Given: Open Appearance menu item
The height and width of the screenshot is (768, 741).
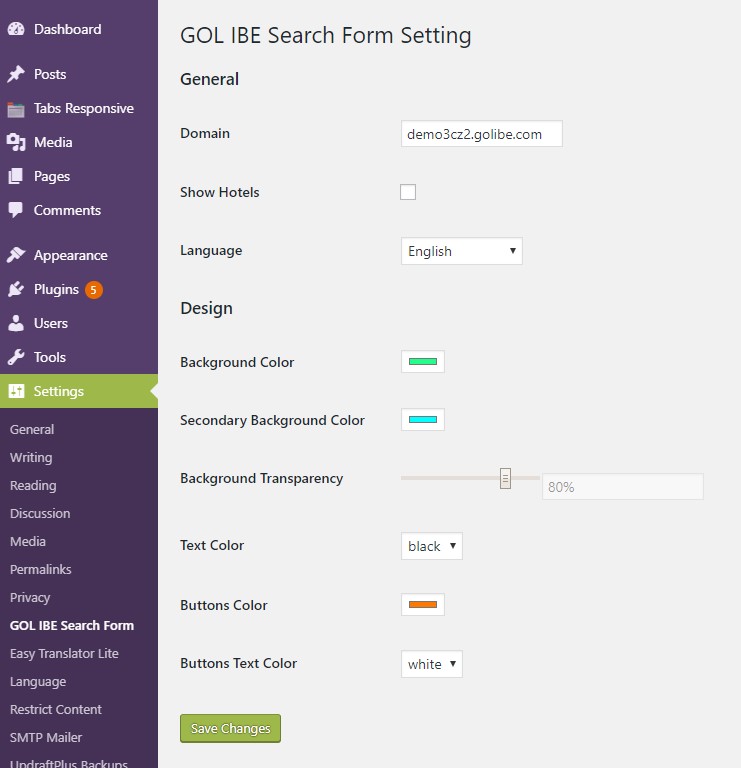Looking at the screenshot, I should [79, 255].
